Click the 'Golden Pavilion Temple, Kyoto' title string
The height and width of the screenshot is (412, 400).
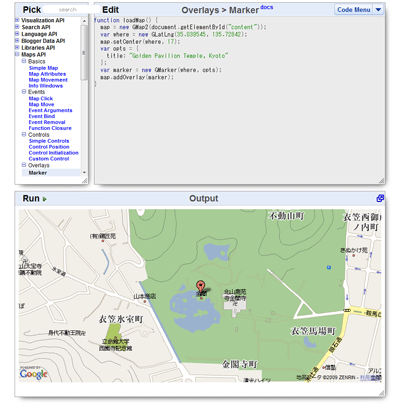[x=179, y=56]
